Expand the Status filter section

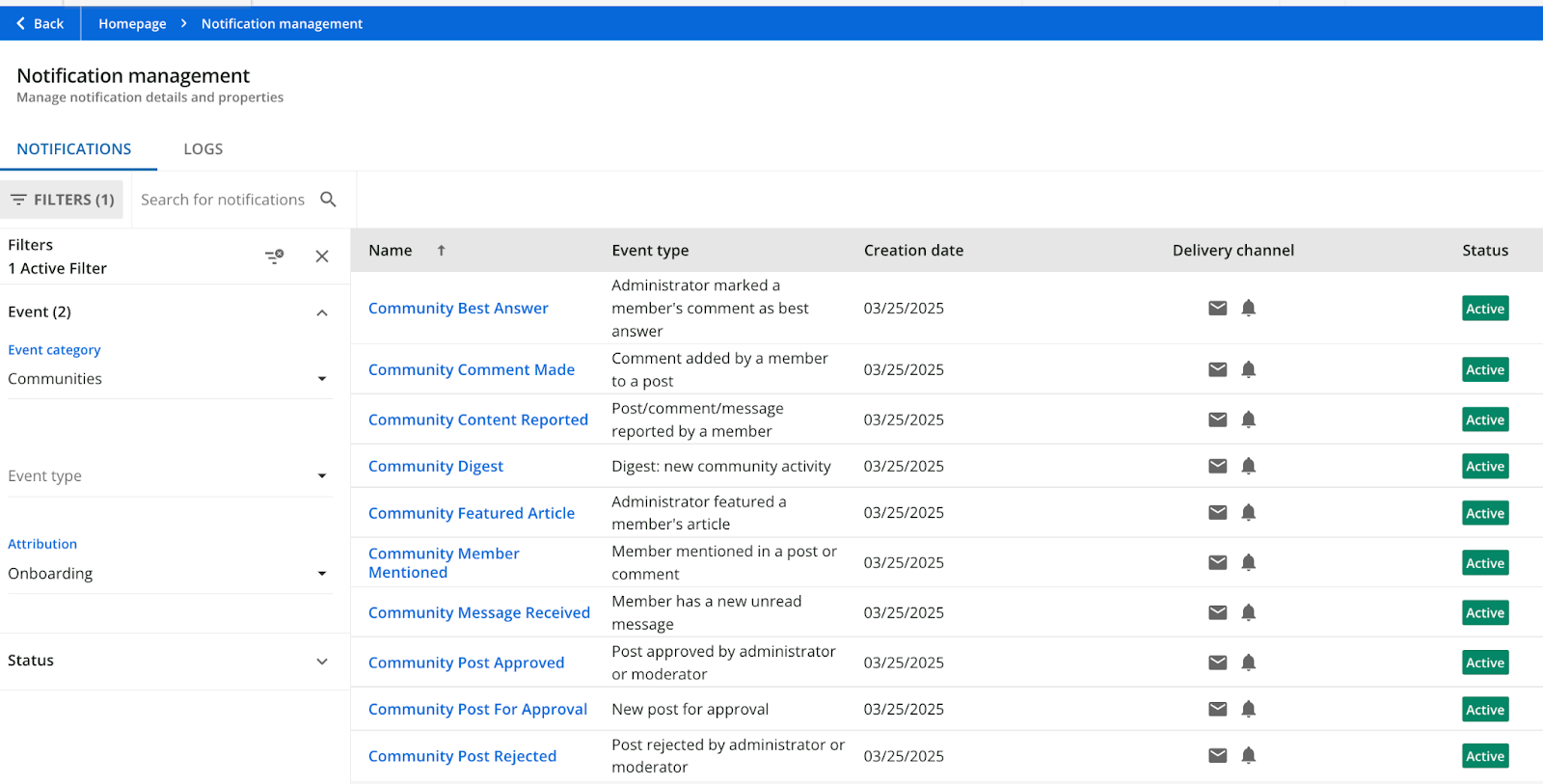[322, 662]
